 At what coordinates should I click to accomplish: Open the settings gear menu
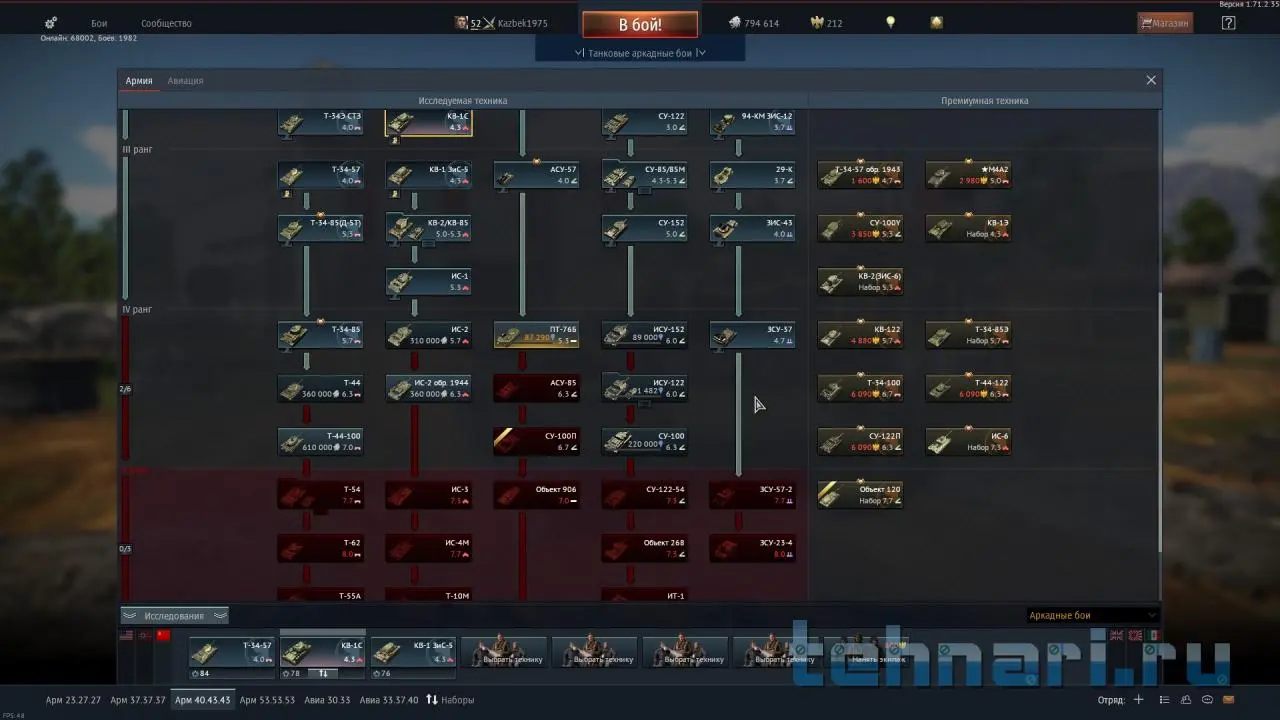(51, 23)
